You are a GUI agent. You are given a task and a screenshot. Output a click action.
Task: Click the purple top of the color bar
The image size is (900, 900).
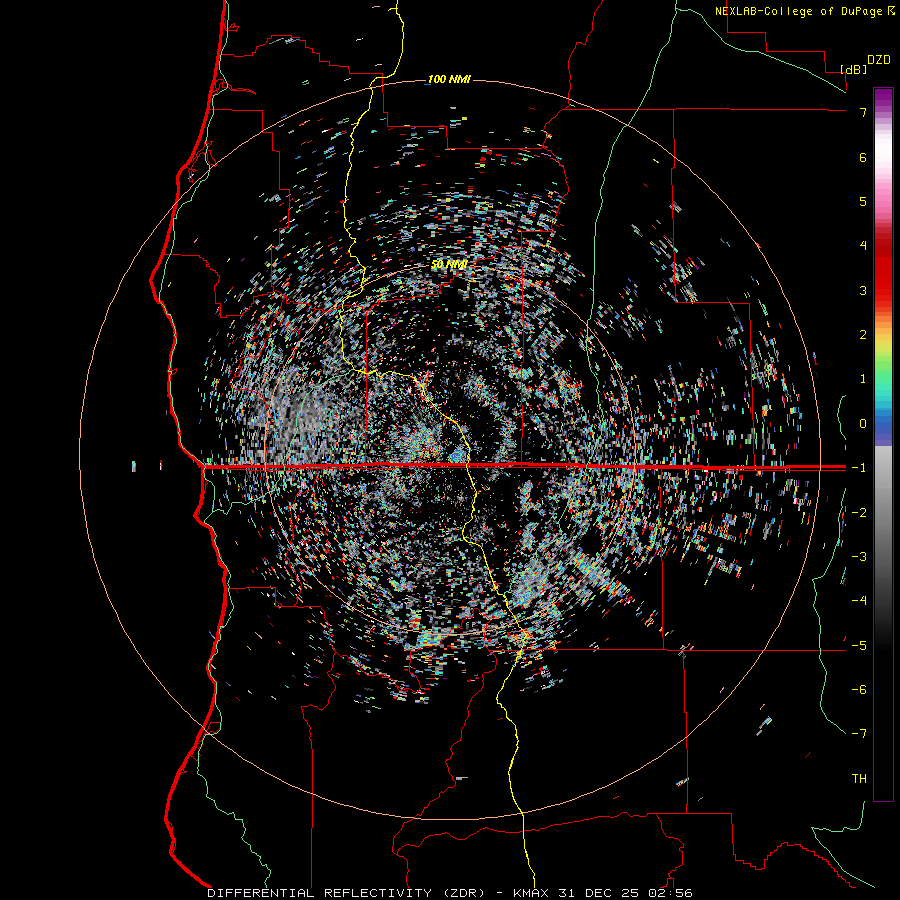pyautogui.click(x=883, y=99)
